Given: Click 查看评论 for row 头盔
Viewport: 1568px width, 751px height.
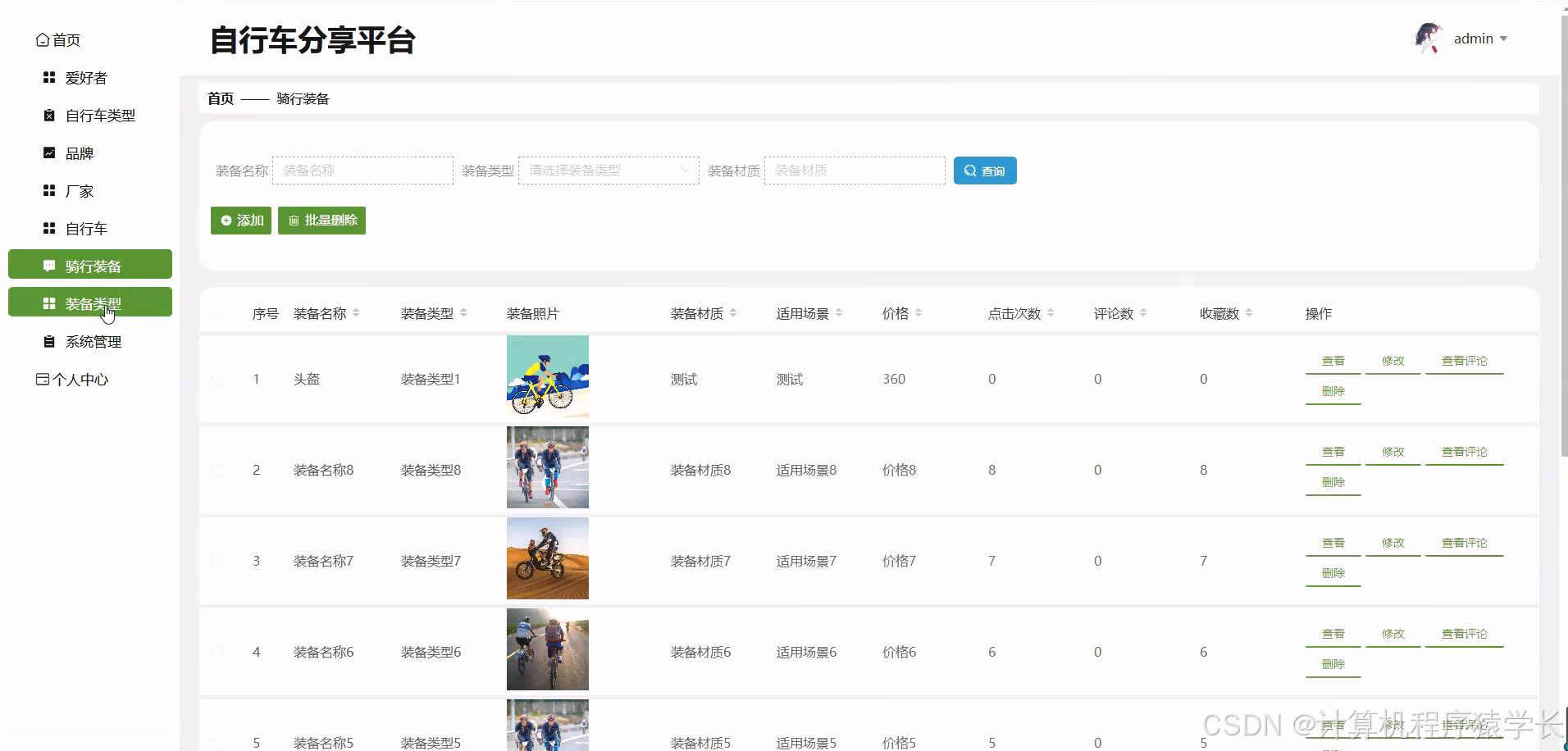Looking at the screenshot, I should tap(1465, 362).
